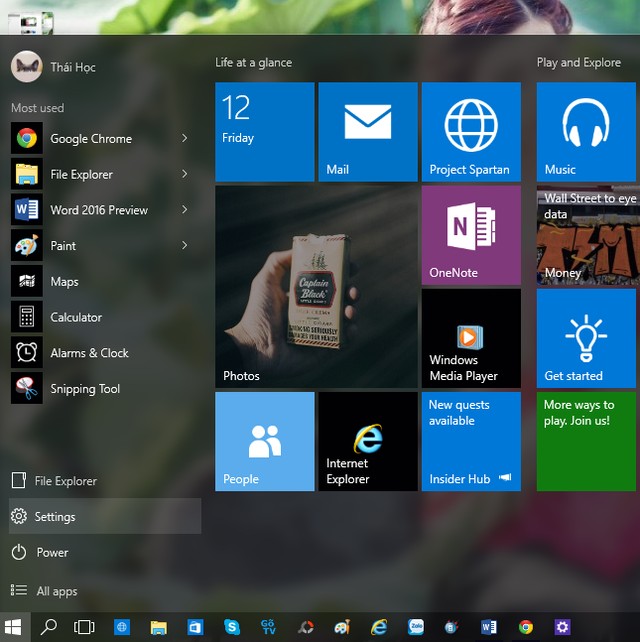Viewport: 640px width, 642px height.
Task: Open the calendar tile showing 12 Friday
Action: point(265,132)
